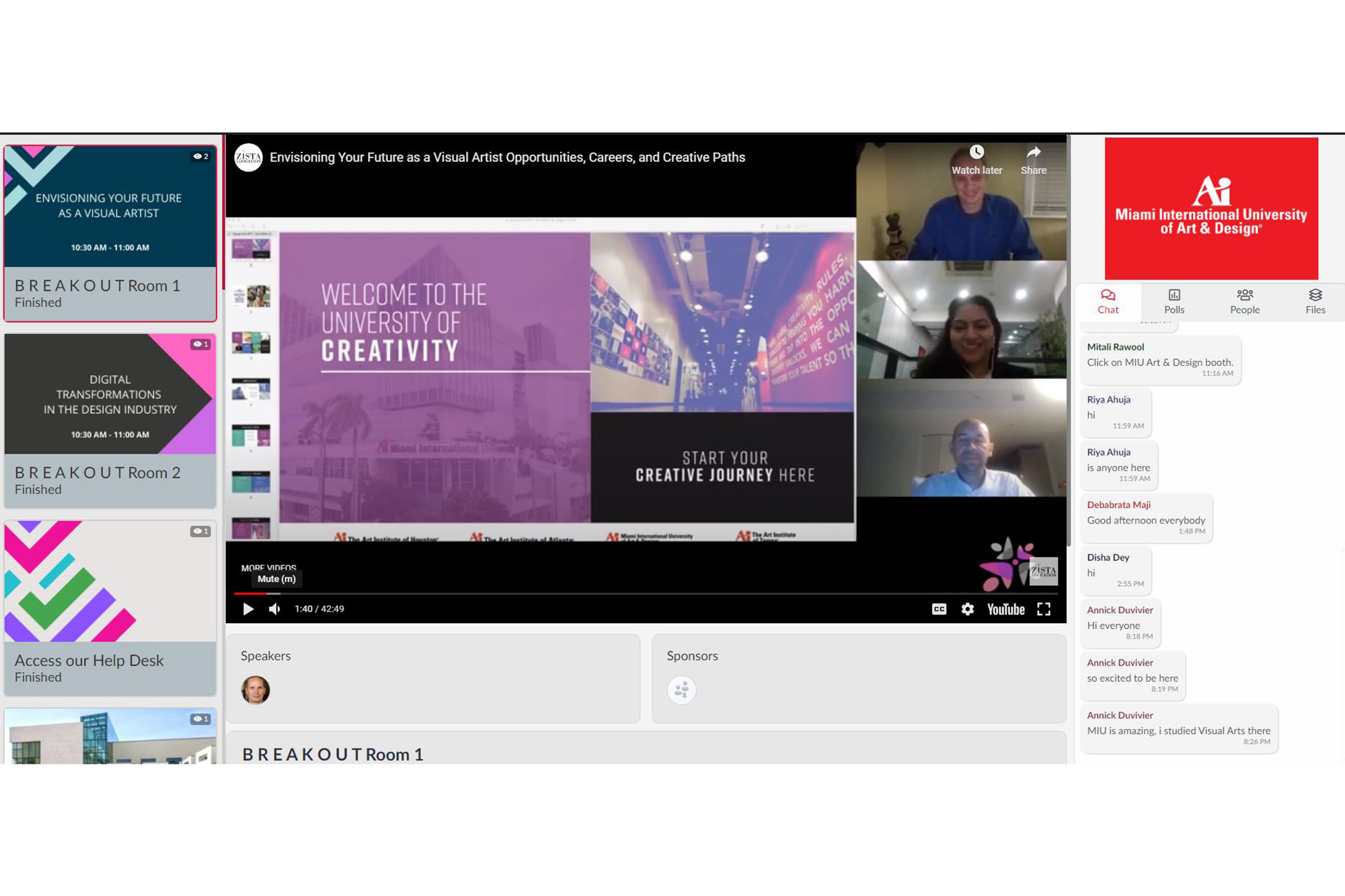Click the sponsor placeholder icon
Viewport: 1345px width, 896px height.
click(681, 690)
